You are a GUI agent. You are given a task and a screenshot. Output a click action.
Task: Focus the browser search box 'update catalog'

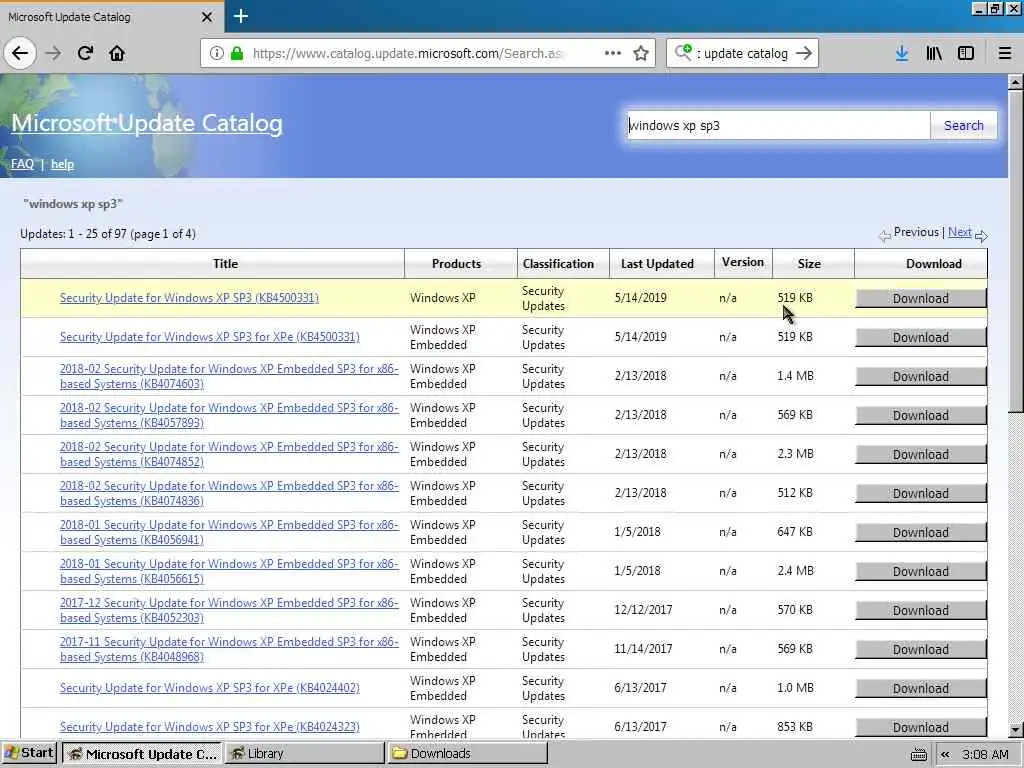click(745, 54)
